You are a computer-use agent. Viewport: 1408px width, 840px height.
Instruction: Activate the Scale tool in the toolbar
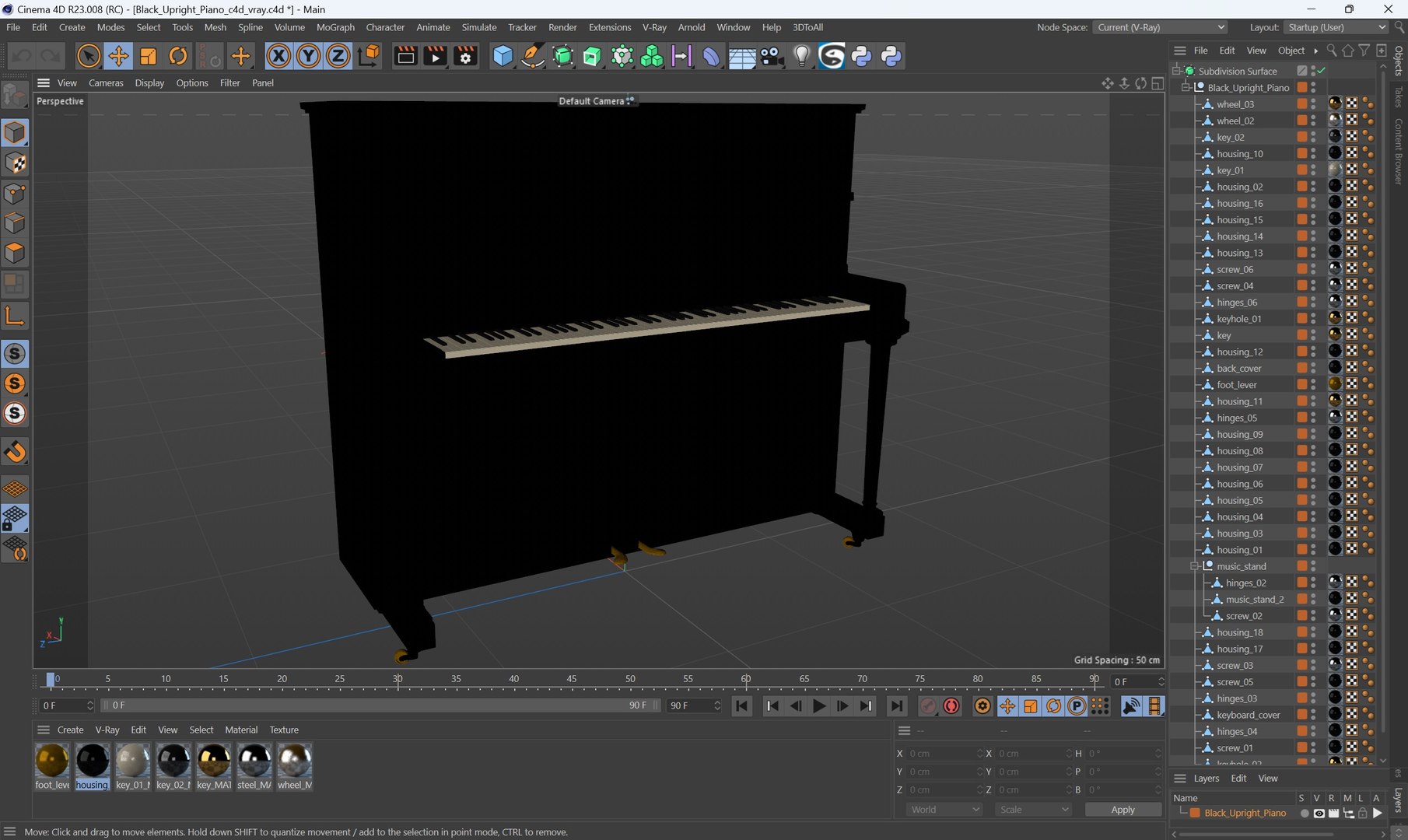(148, 56)
